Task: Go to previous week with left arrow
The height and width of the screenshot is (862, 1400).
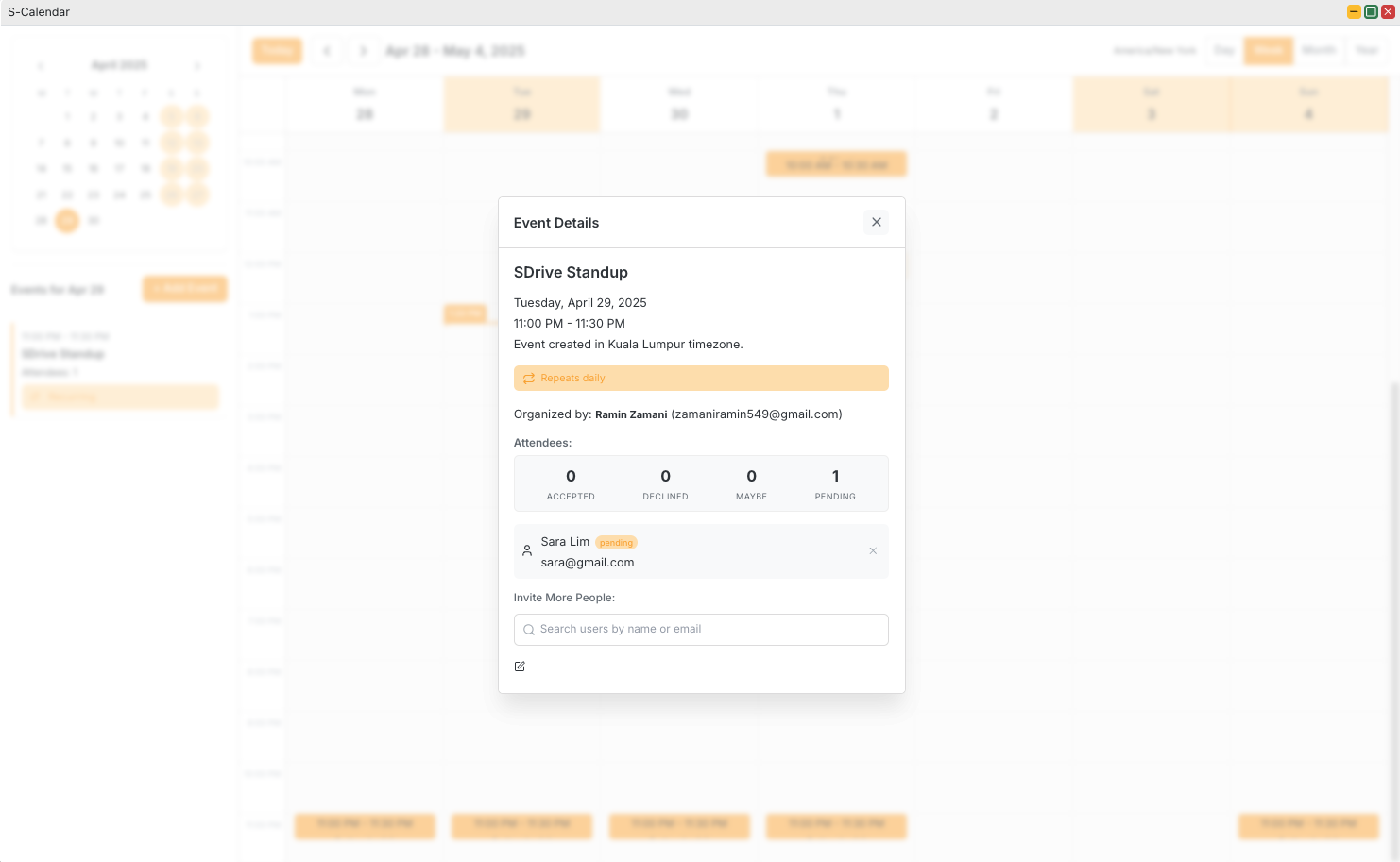Action: (327, 51)
